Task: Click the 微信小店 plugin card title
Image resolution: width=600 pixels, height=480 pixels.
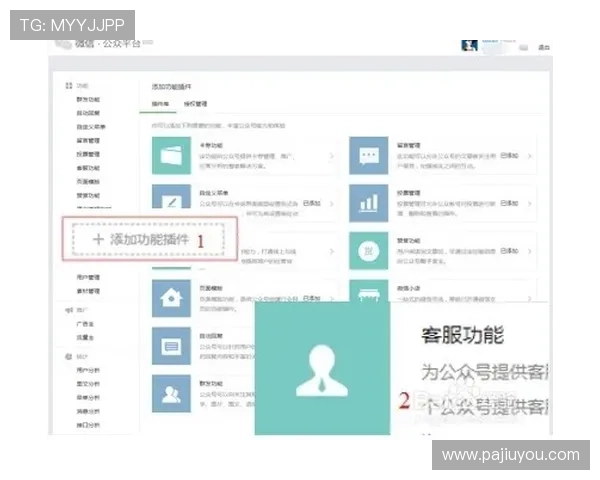Action: click(x=409, y=288)
